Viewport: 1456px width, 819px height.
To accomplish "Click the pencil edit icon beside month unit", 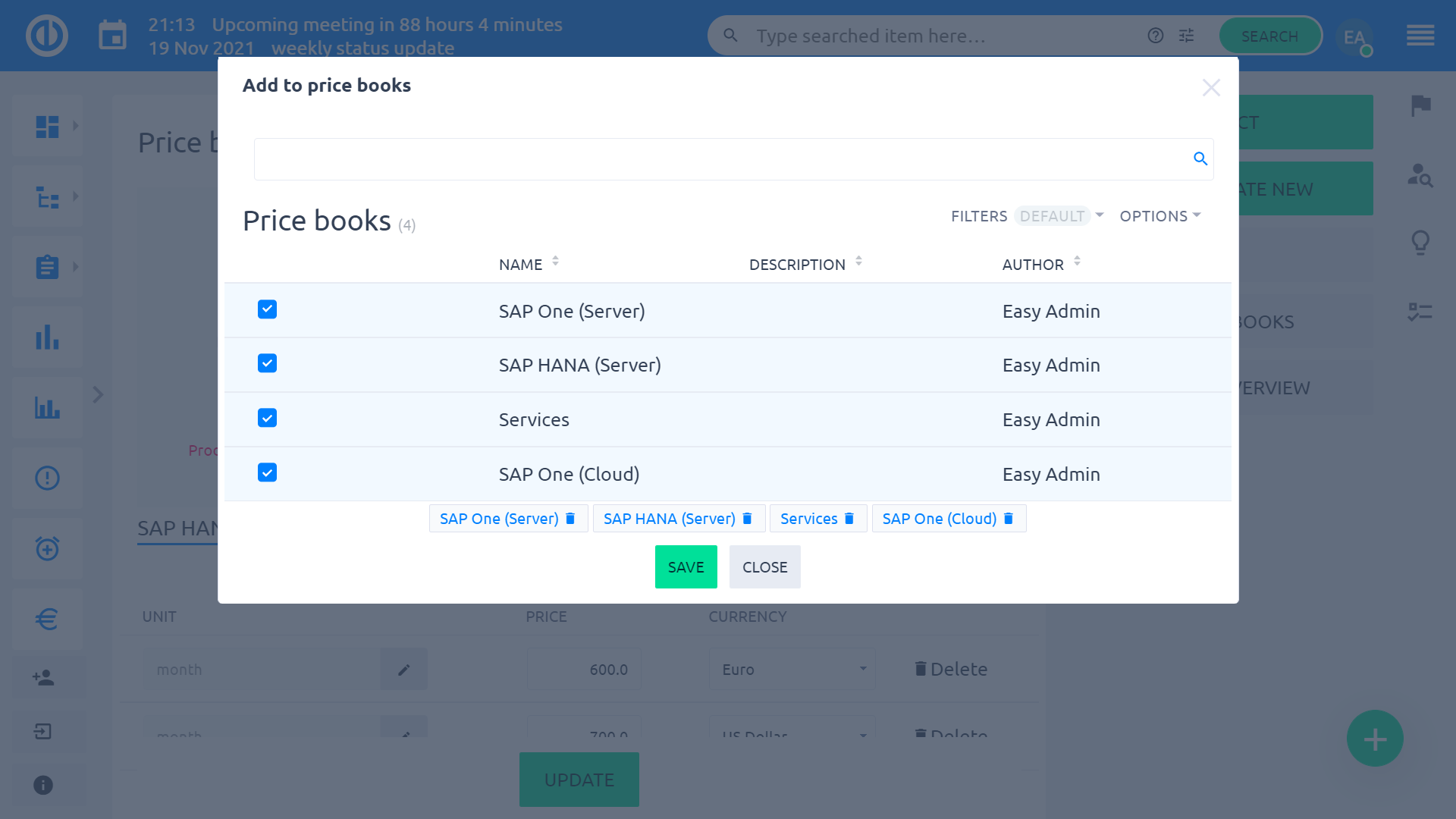I will tap(404, 670).
